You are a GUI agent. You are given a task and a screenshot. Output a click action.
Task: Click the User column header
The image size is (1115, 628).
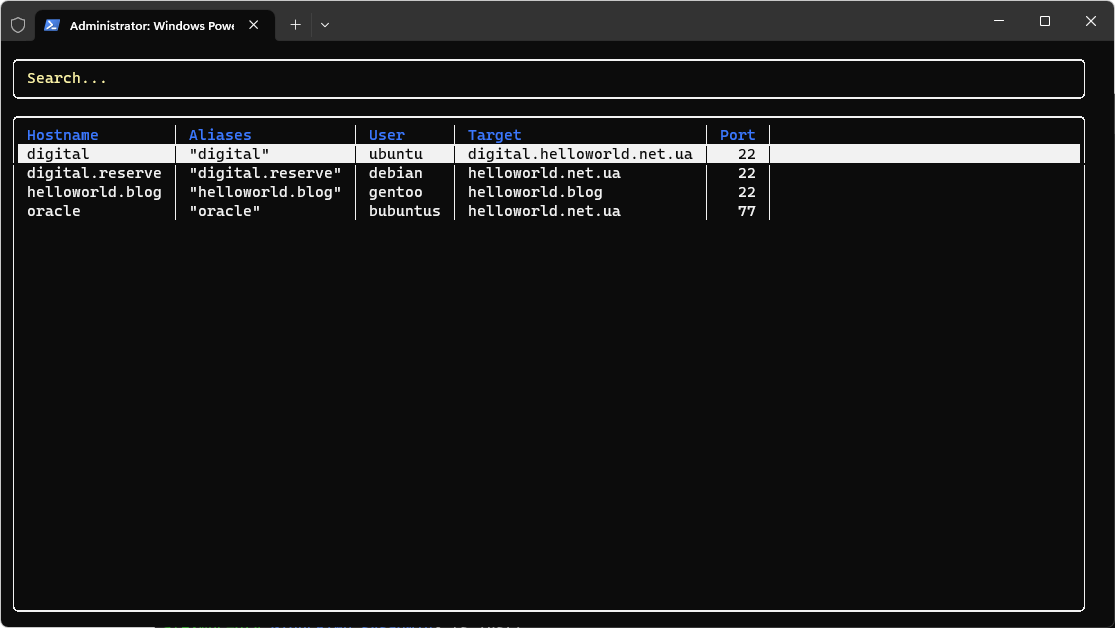point(387,135)
